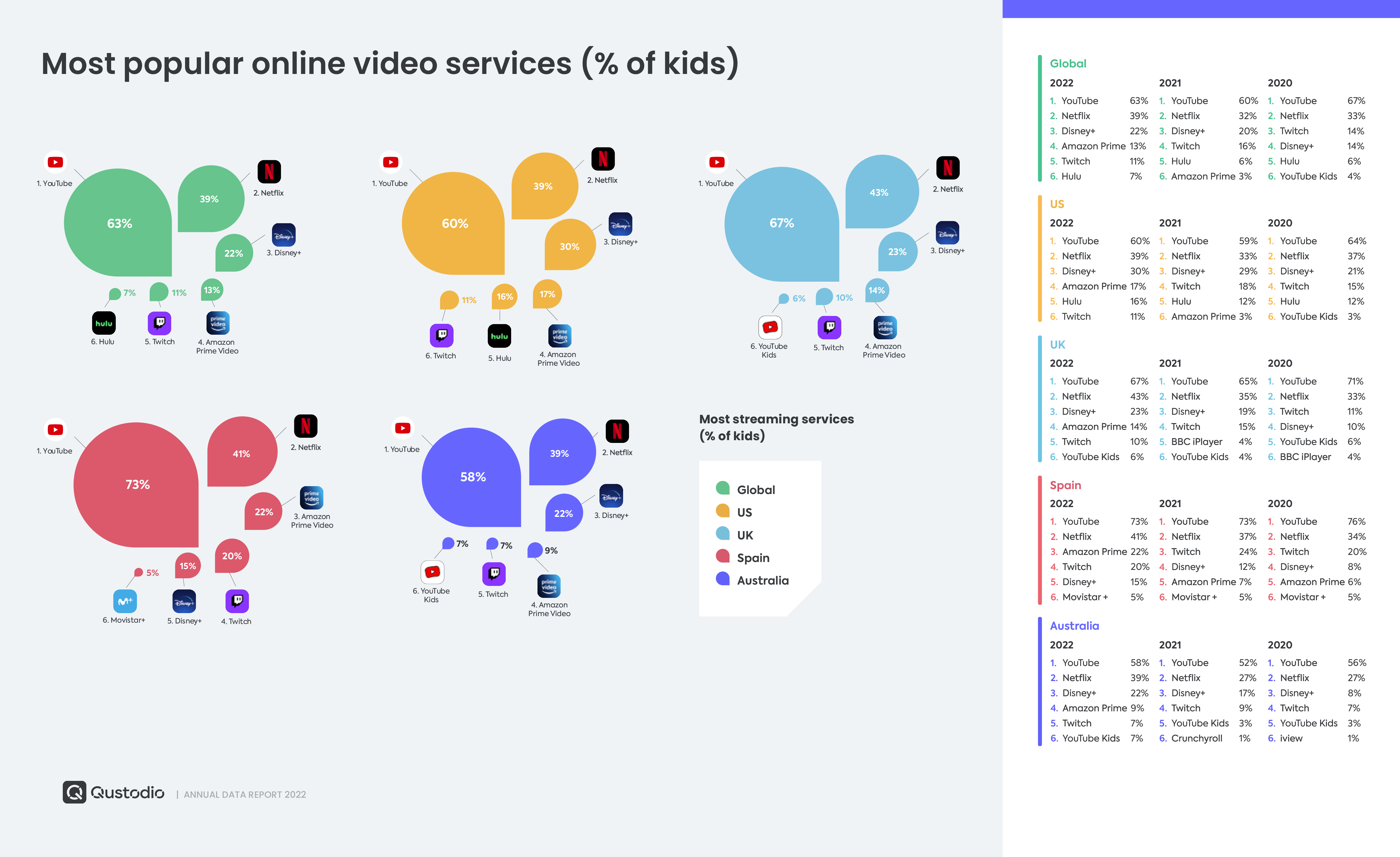Image resolution: width=1400 pixels, height=857 pixels.
Task: Click the Global heading in the table
Action: [1068, 64]
